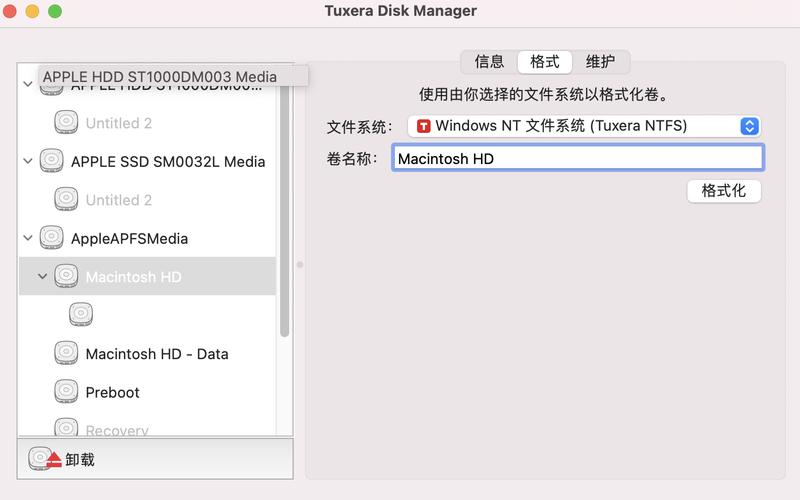Click the Recovery disk icon
This screenshot has width=800, height=500.
tap(66, 428)
